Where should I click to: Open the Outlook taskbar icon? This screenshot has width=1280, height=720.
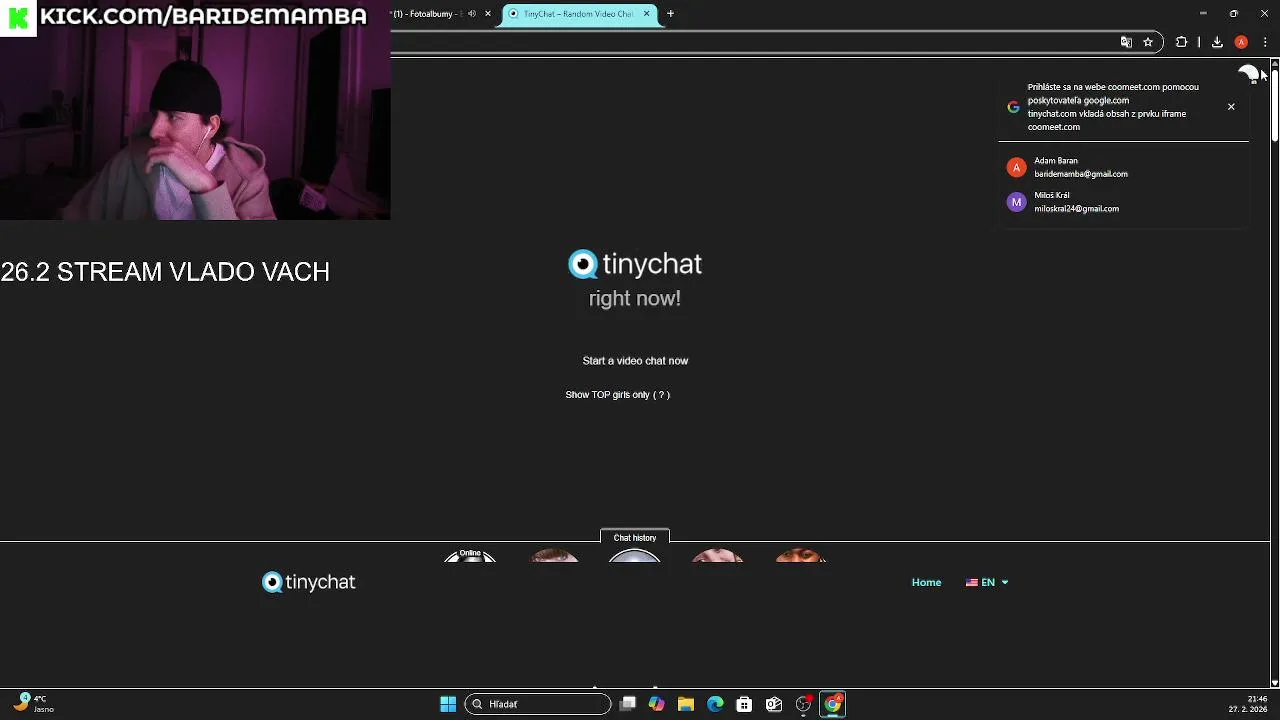coord(774,704)
